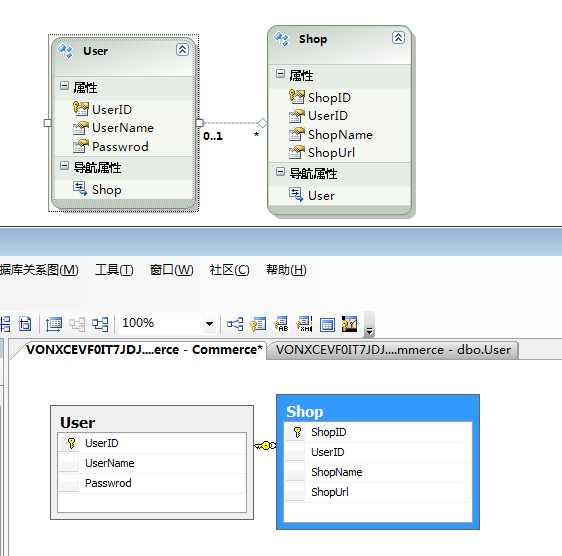Select the ShopUrl column in Shop table
The width and height of the screenshot is (562, 556).
click(330, 492)
